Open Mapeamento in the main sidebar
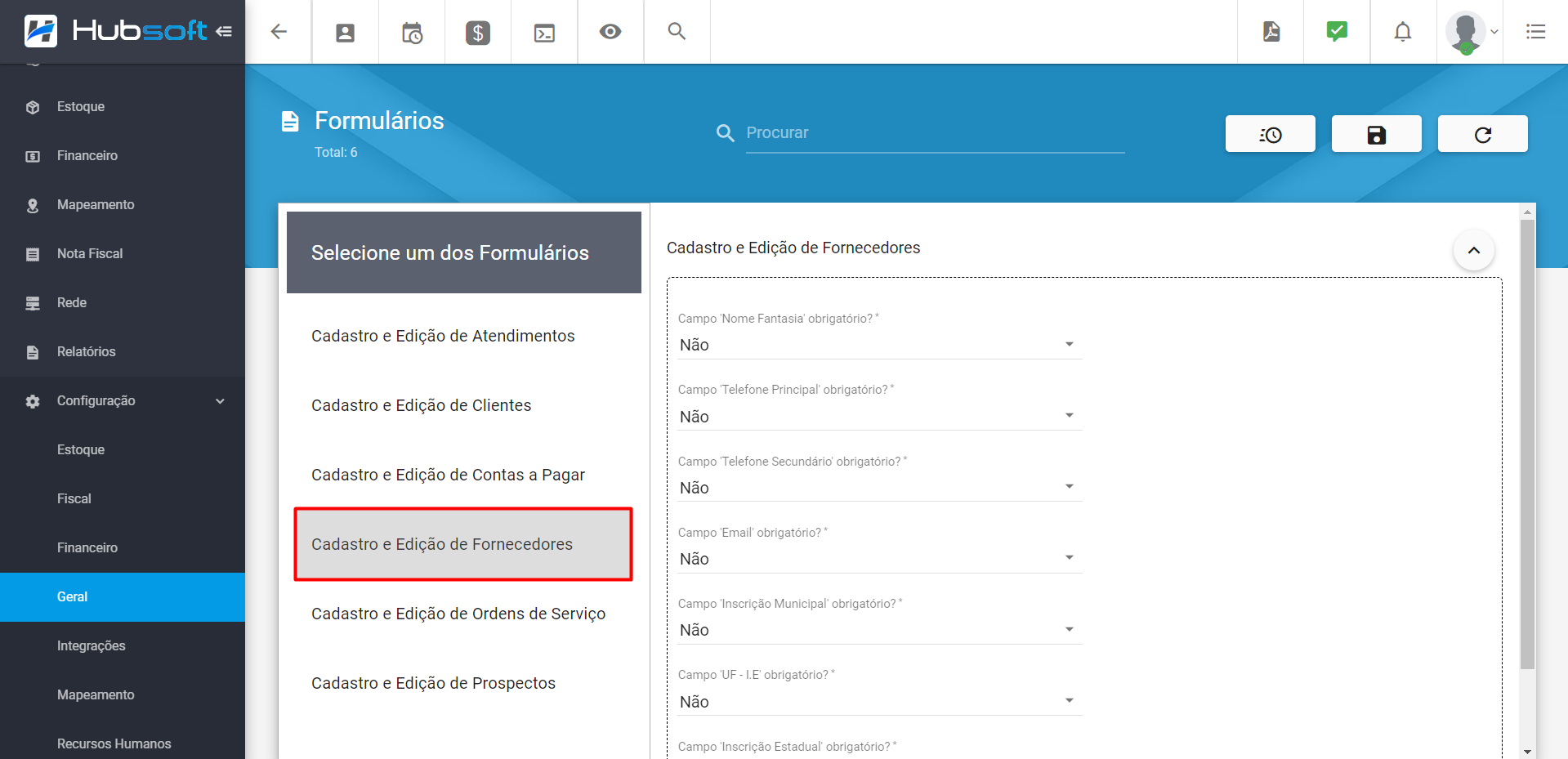 click(x=123, y=205)
